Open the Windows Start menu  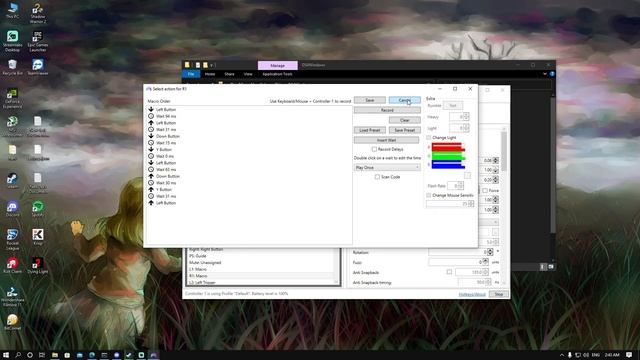pos(6,355)
